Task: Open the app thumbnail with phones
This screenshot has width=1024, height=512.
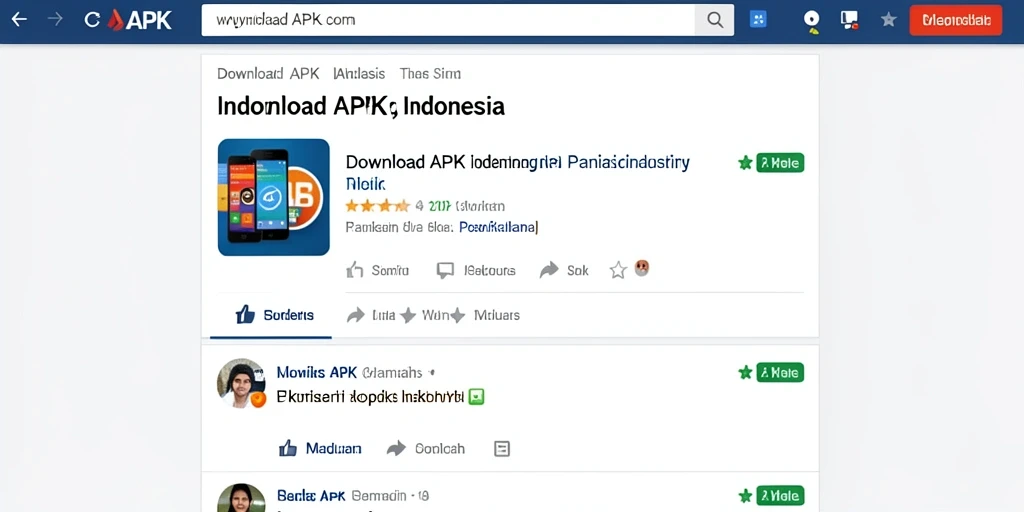Action: [x=274, y=197]
